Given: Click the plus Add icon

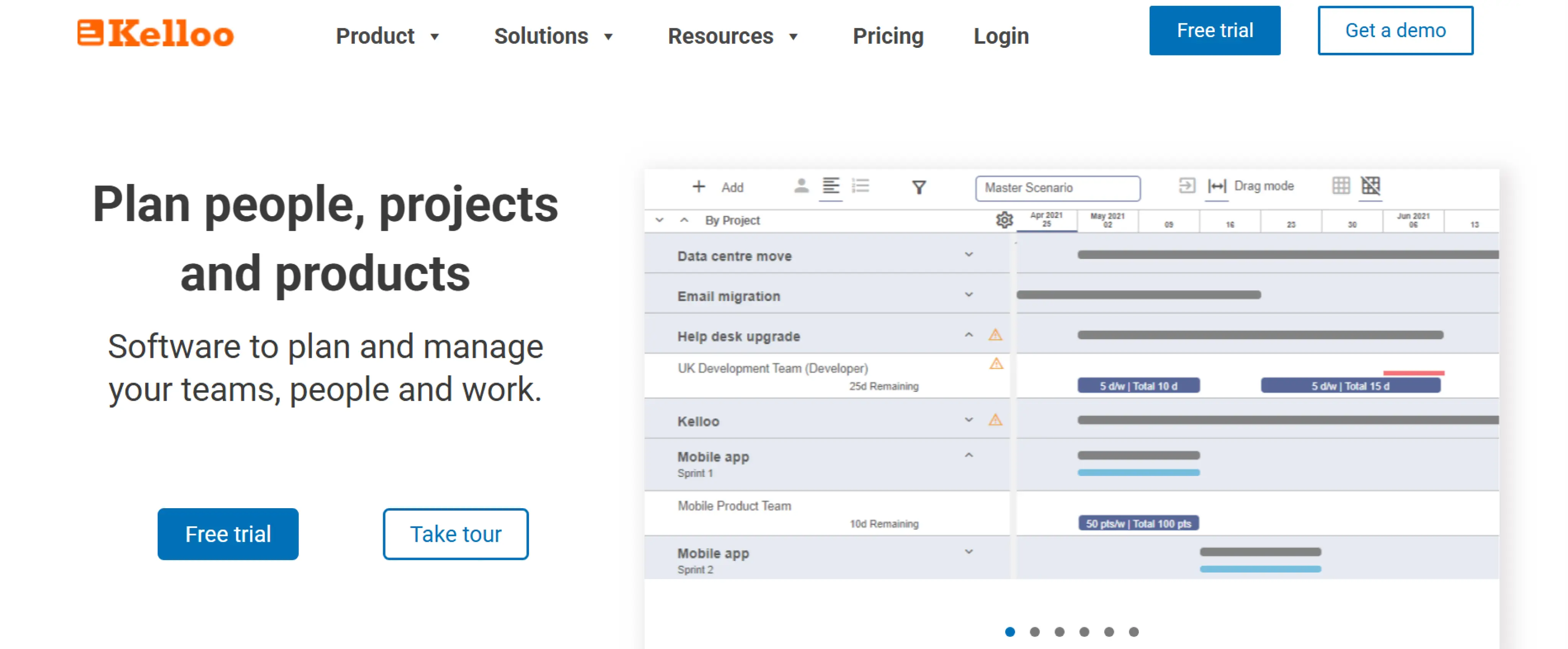Looking at the screenshot, I should coord(699,187).
